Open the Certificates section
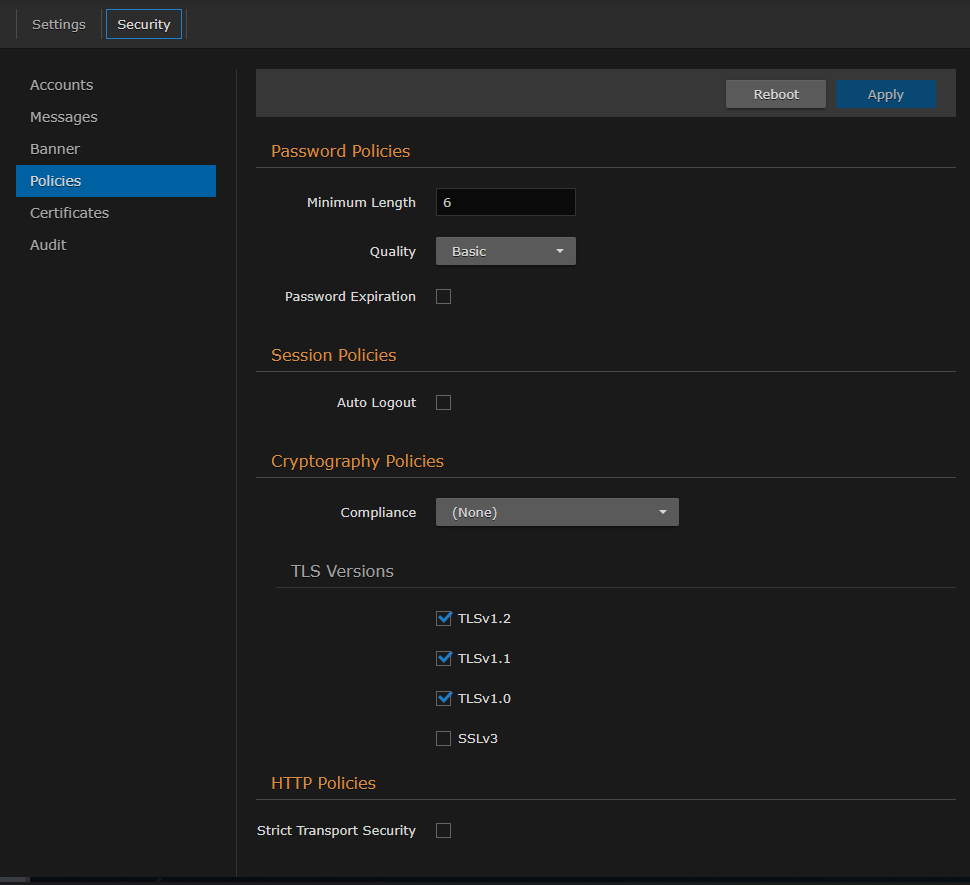970x885 pixels. tap(69, 213)
